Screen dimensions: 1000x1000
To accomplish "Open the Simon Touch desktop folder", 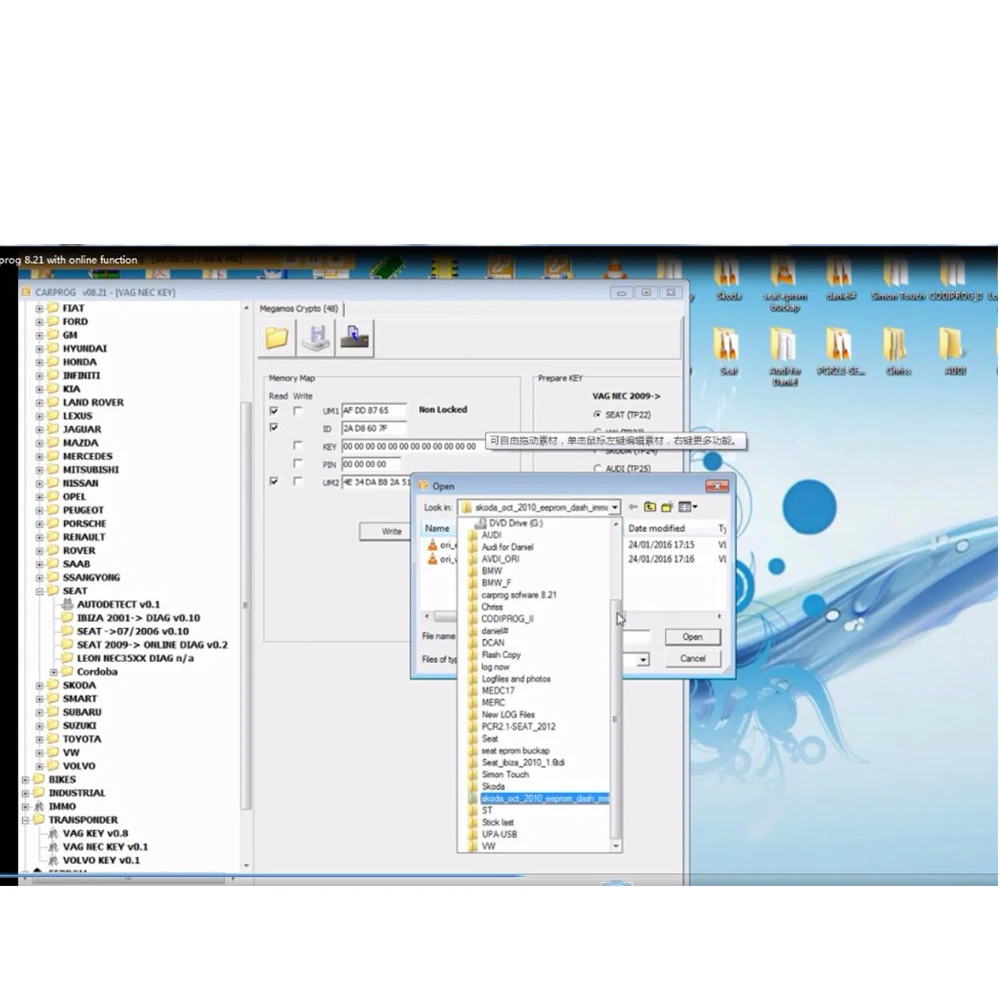I will click(897, 278).
